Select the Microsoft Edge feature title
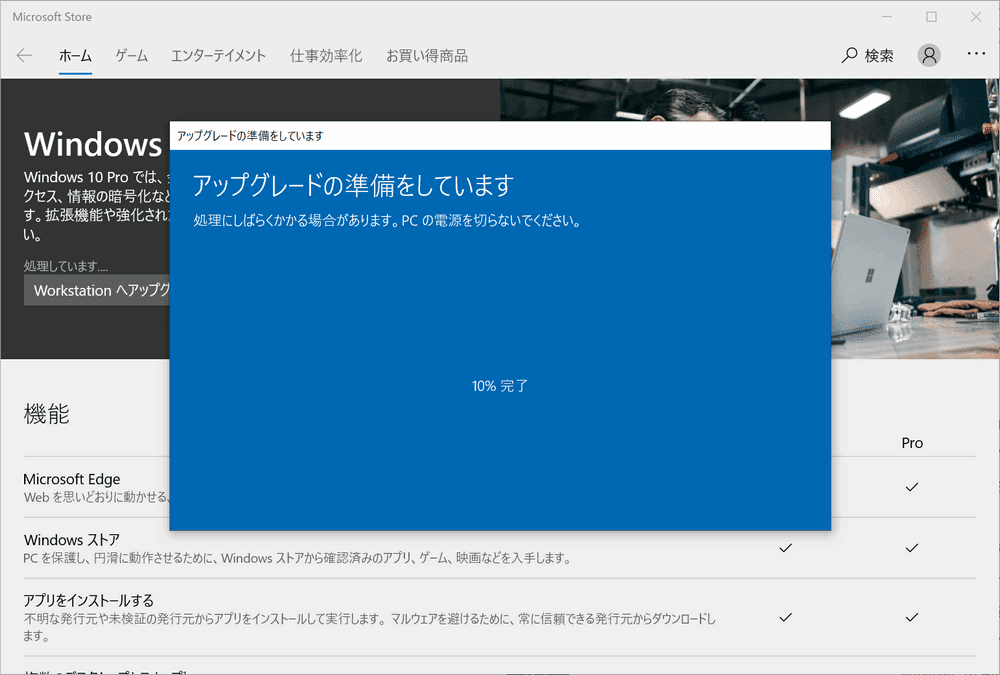1000x675 pixels. pos(71,478)
